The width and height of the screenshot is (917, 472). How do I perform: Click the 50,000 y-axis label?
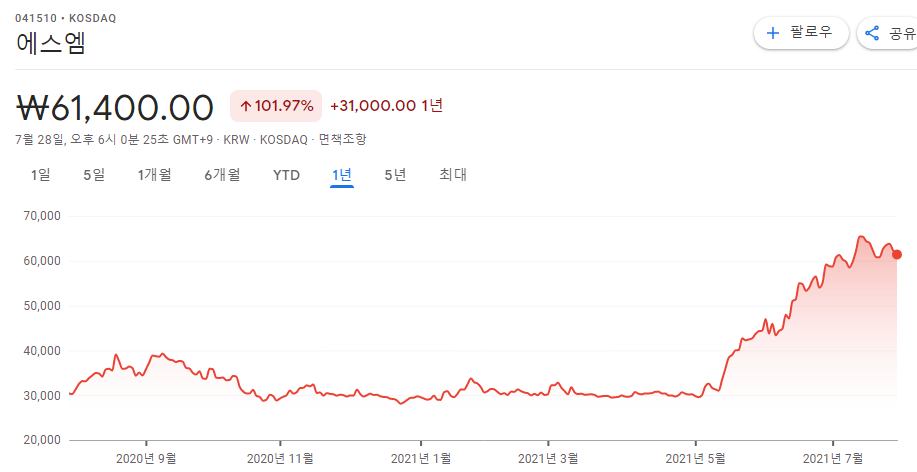[x=42, y=306]
